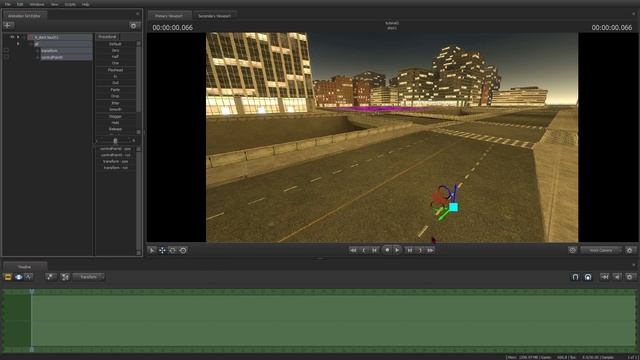Switch to the Graph Editor mode
640x360 pixels.
coord(29,277)
